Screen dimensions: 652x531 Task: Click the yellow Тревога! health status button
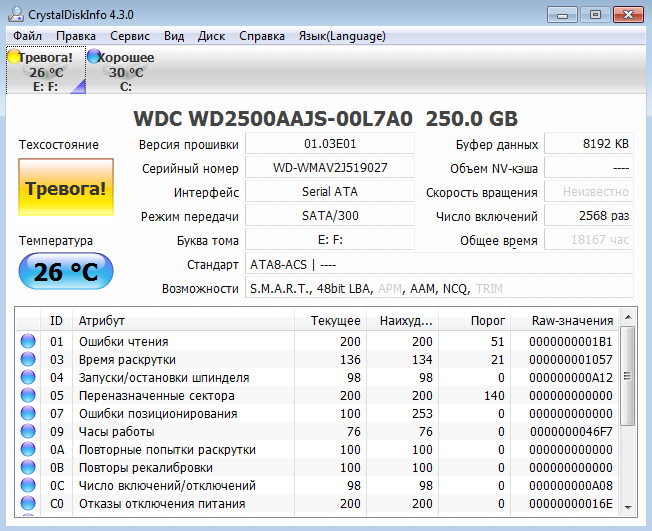(x=66, y=187)
